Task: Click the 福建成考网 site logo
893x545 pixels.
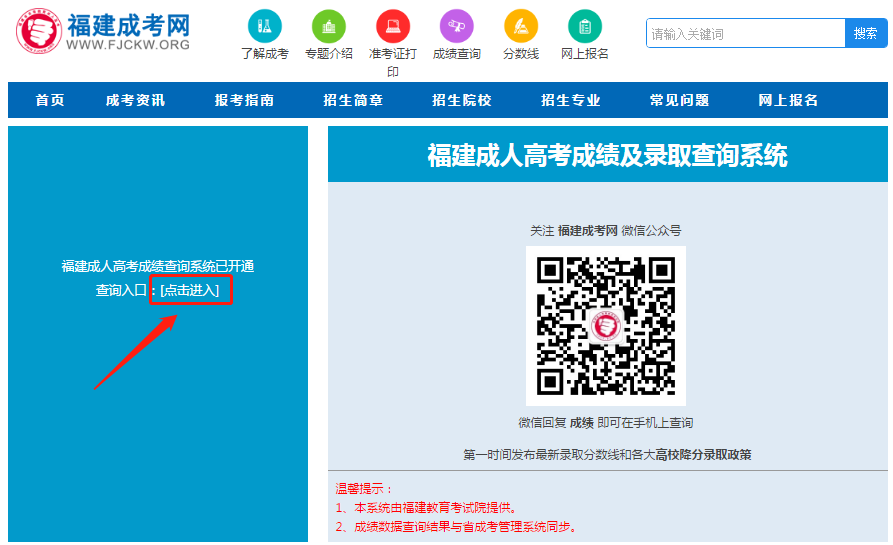Action: point(103,32)
